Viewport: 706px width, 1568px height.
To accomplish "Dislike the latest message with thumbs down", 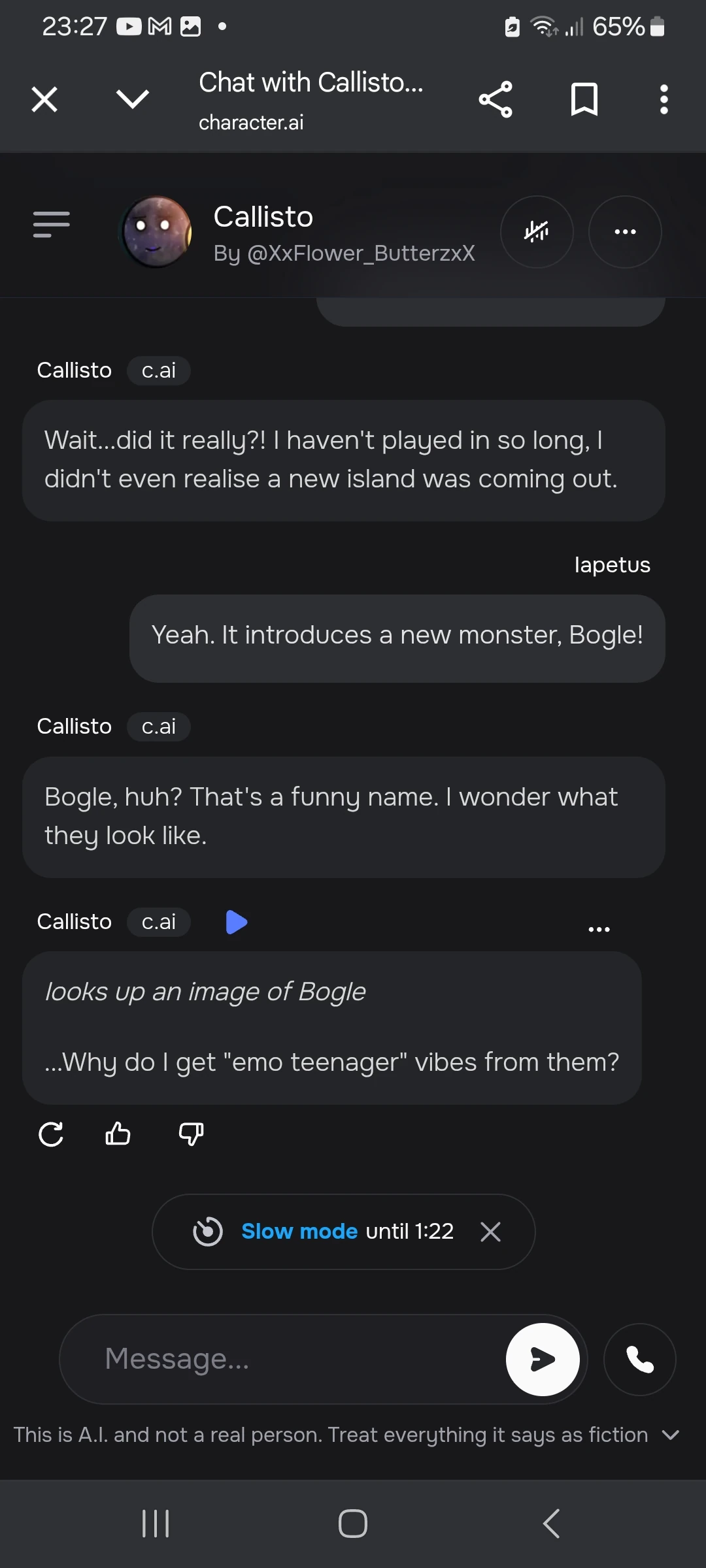I will (x=191, y=1134).
